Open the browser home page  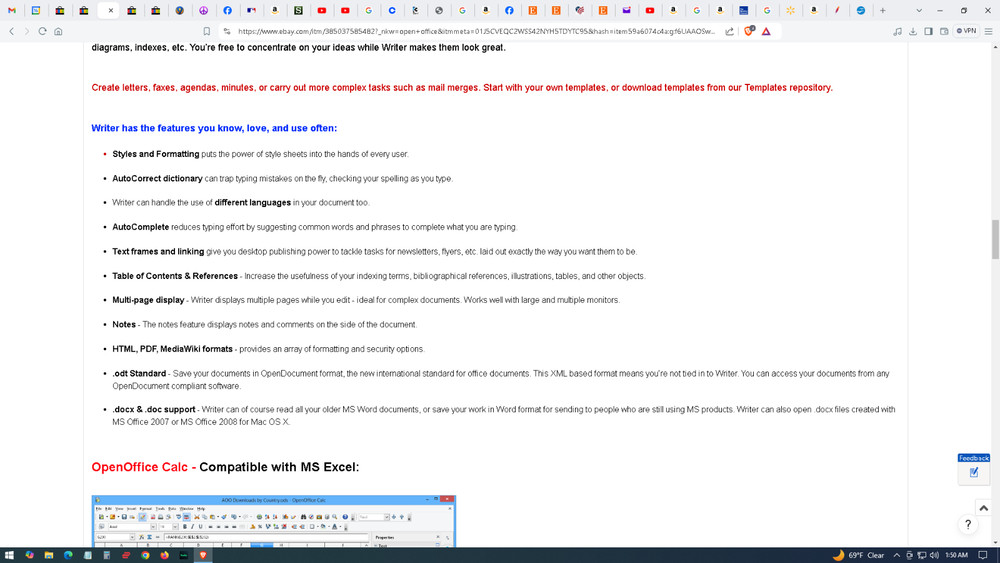pyautogui.click(x=58, y=31)
